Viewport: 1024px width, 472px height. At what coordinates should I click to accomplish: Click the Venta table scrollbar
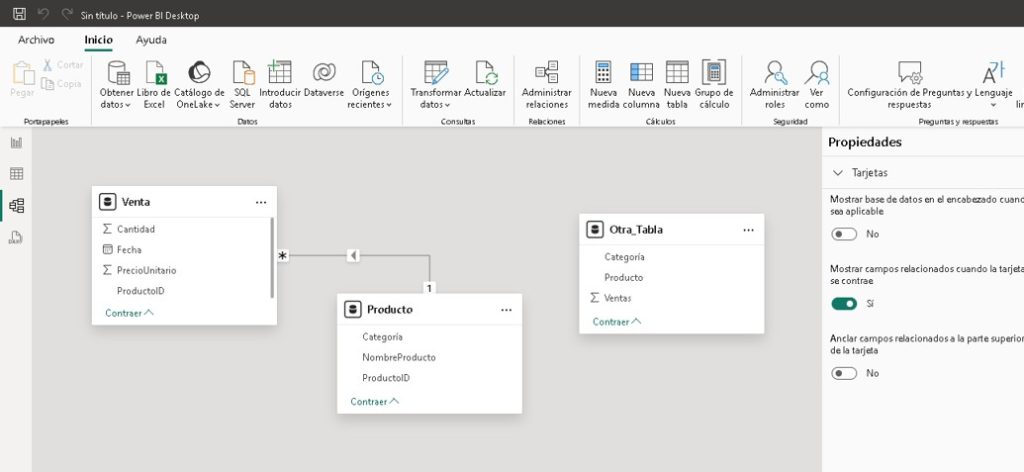tap(273, 258)
